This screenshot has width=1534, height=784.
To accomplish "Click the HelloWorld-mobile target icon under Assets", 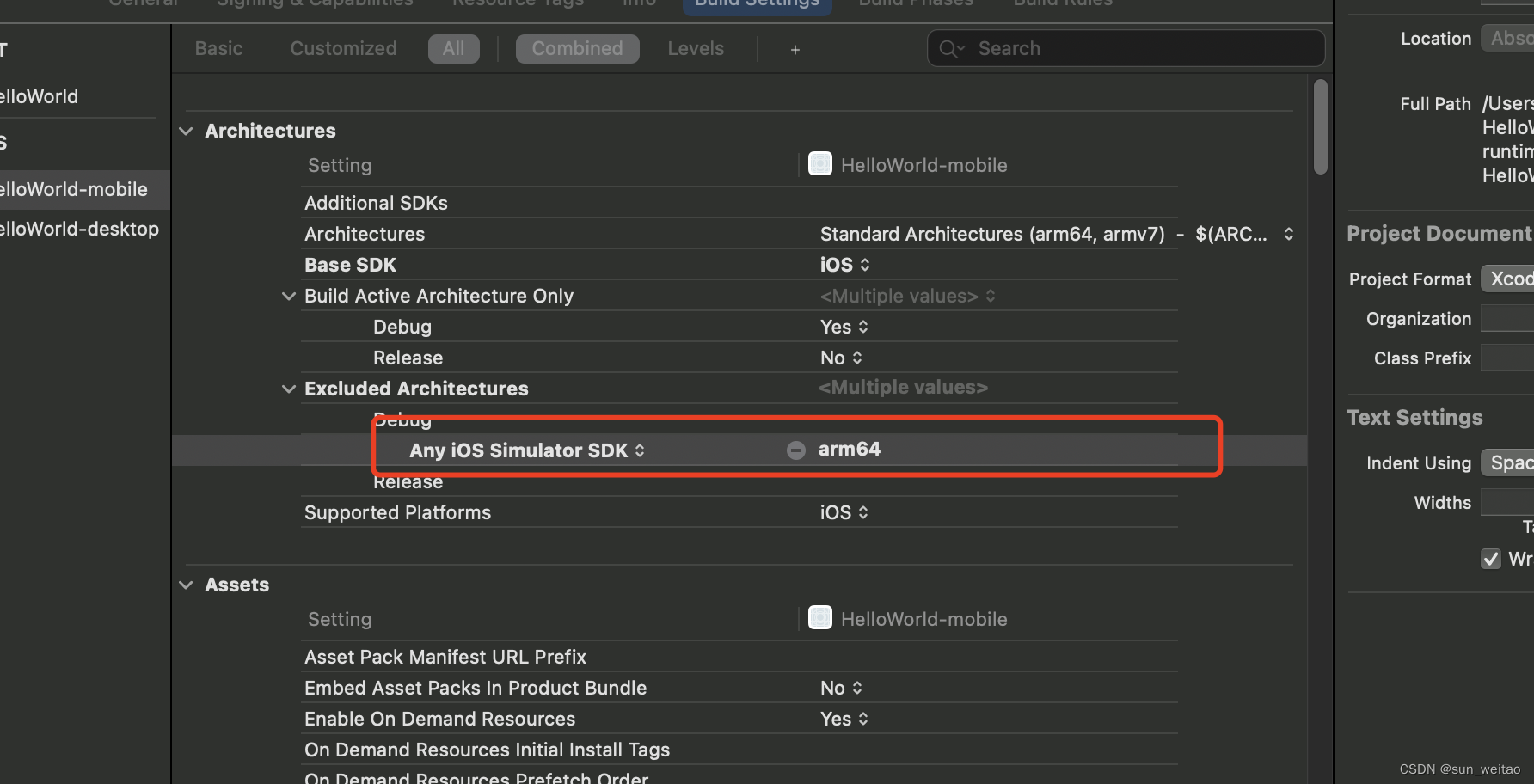I will pos(819,617).
